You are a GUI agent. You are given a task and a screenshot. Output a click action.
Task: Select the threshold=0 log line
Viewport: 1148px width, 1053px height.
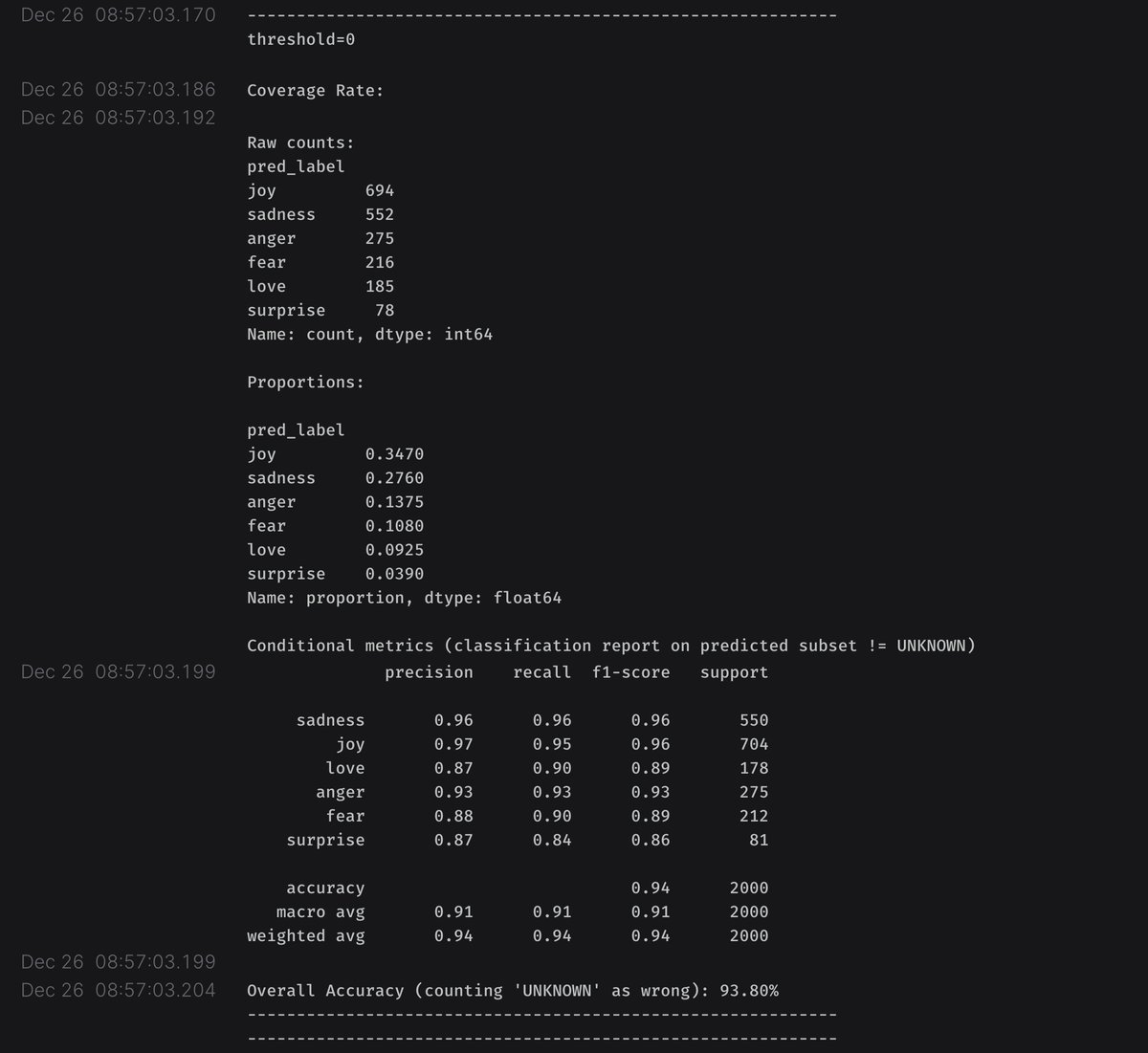pos(300,39)
